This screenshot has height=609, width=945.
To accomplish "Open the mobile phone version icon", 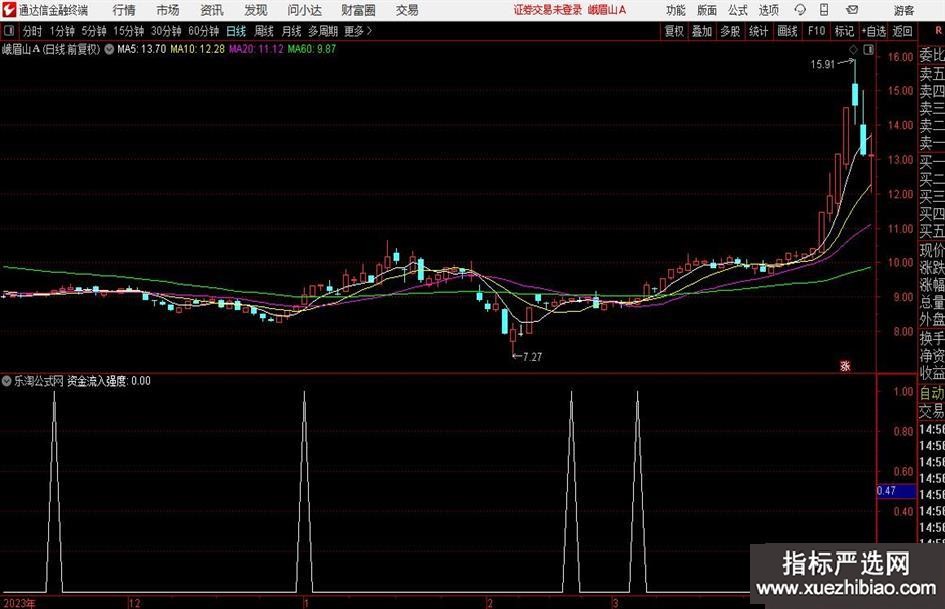I will (824, 10).
